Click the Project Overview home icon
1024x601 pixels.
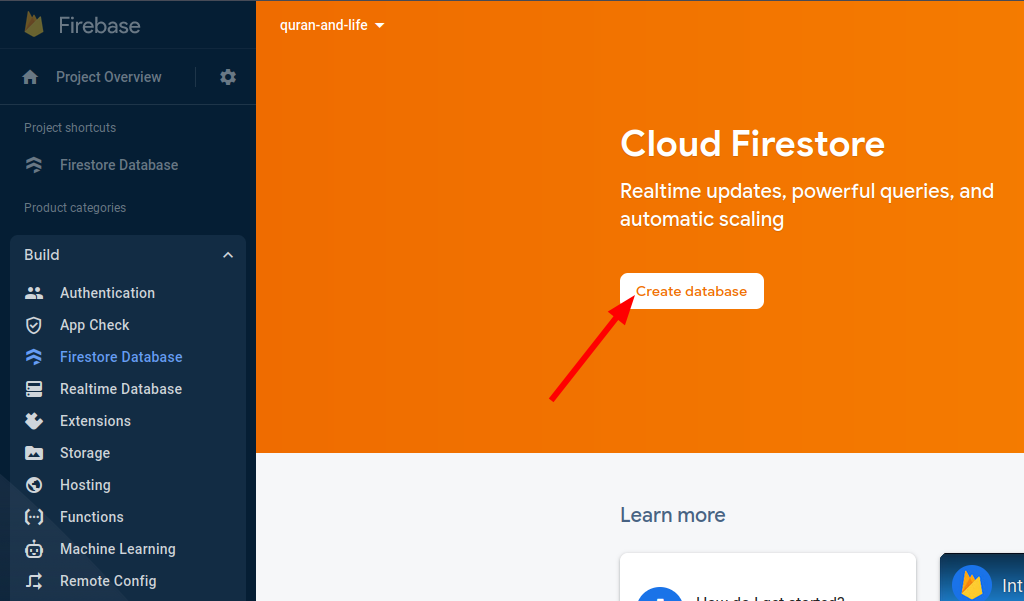pyautogui.click(x=30, y=77)
